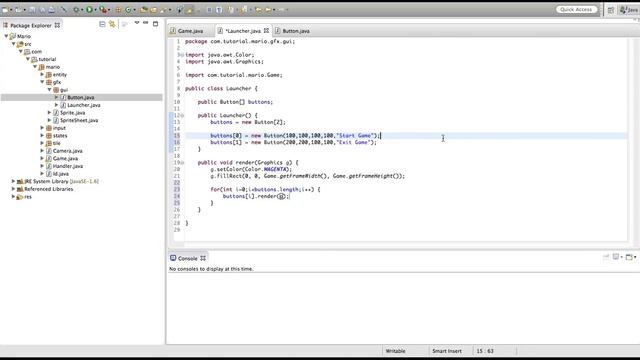Screen dimensions: 640x360
Task: Select Launcher.java in the tree
Action: pyautogui.click(x=84, y=105)
